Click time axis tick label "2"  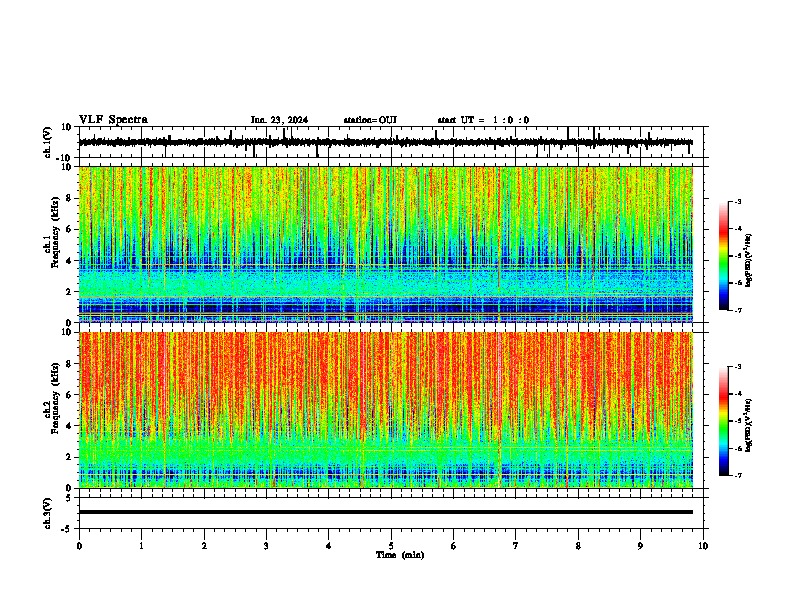[x=204, y=546]
